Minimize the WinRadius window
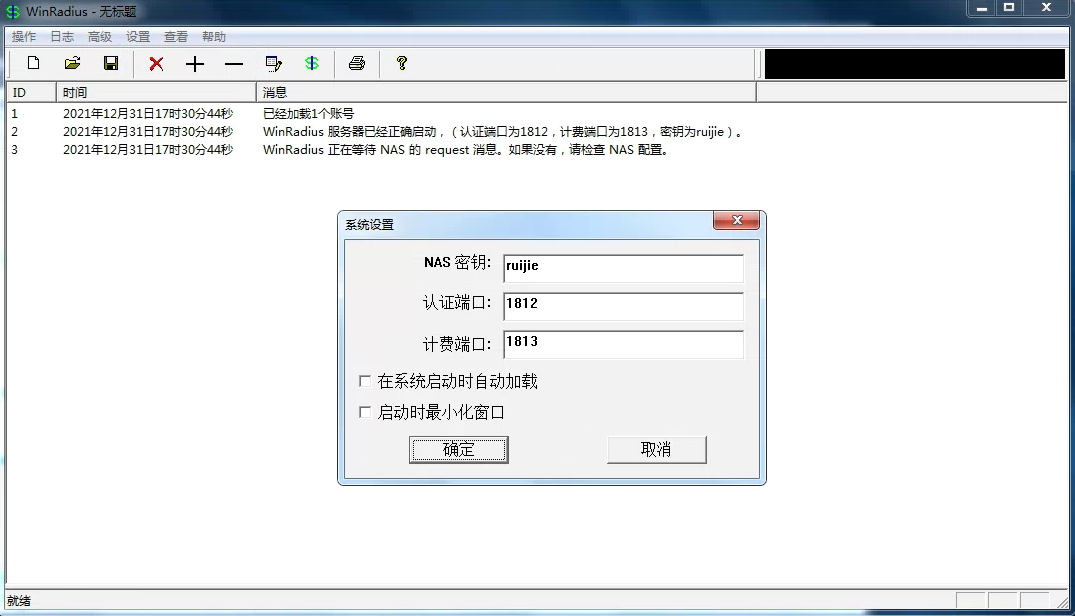Viewport: 1075px width, 616px height. 982,8
